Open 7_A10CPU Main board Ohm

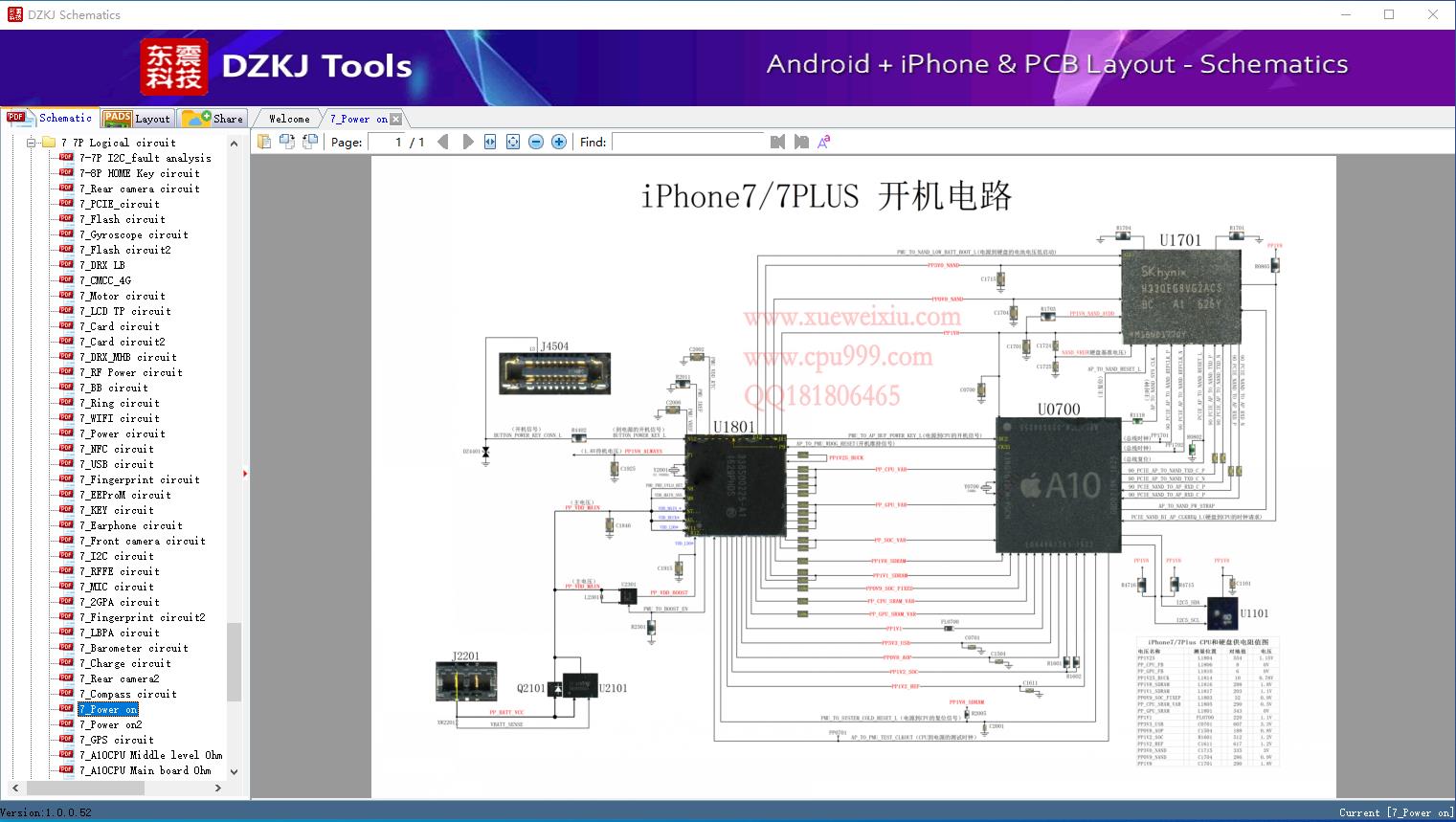point(146,770)
